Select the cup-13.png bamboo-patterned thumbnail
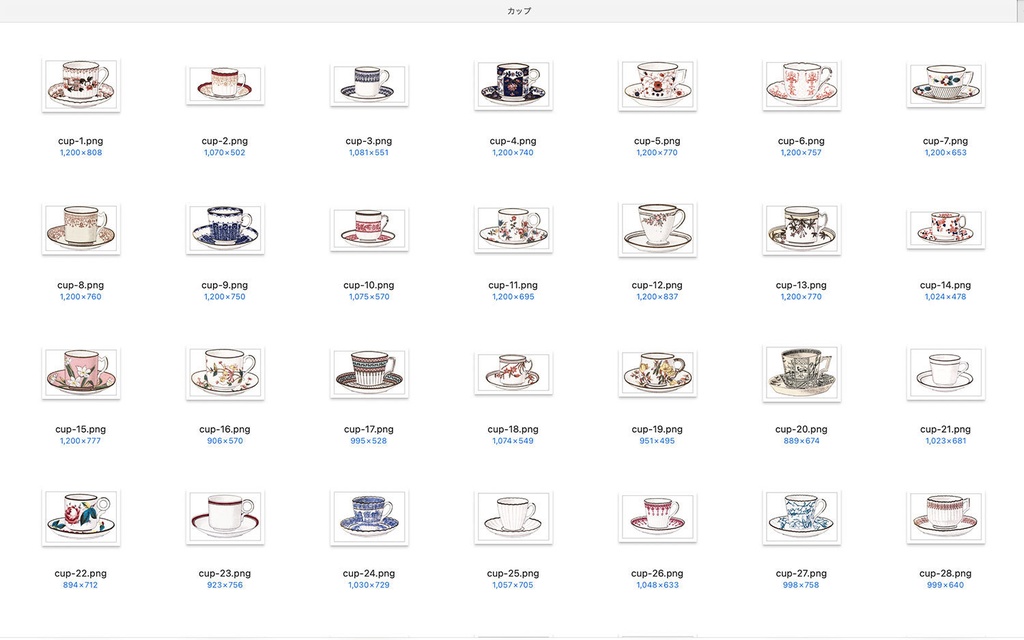The height and width of the screenshot is (640, 1024). tap(801, 229)
